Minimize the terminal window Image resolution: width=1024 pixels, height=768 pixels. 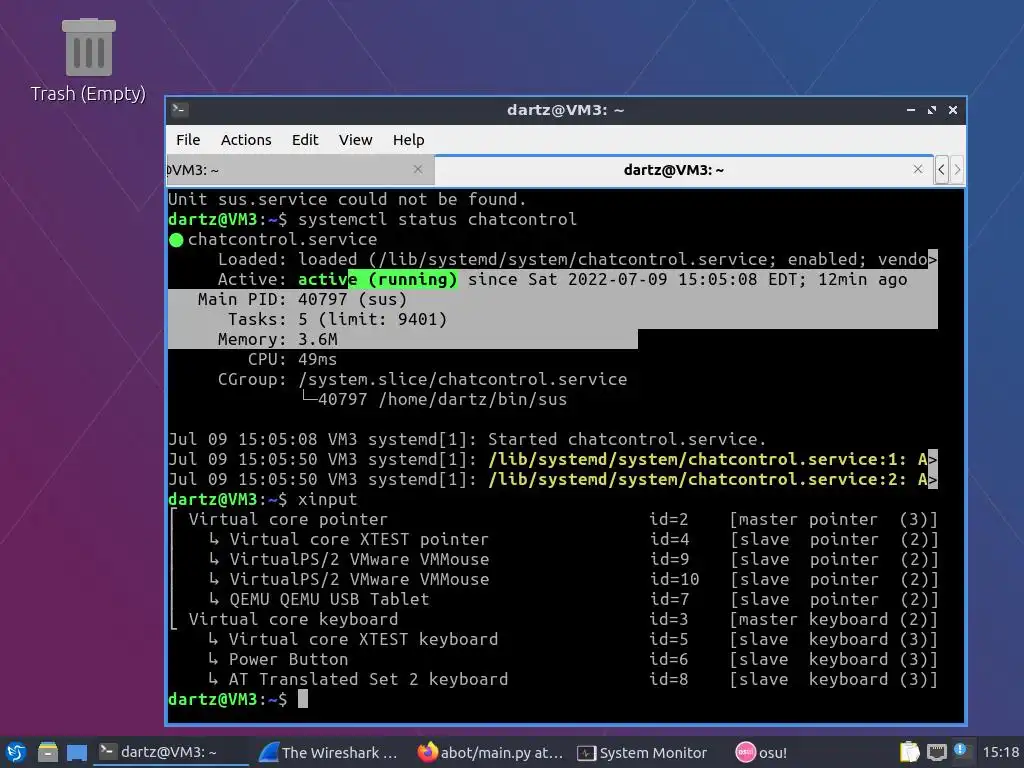click(x=910, y=110)
